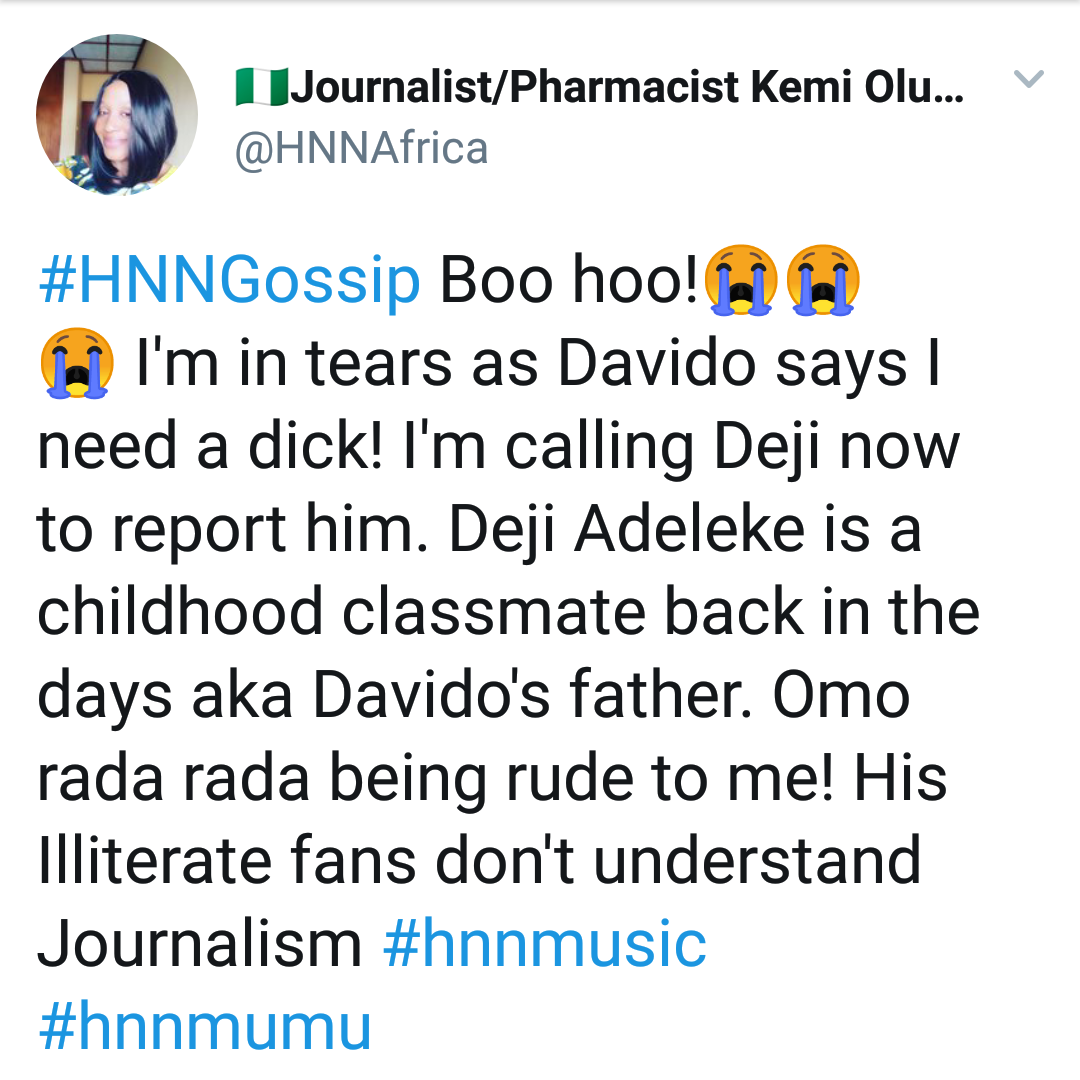Open the #HNNGossip hashtag
The width and height of the screenshot is (1080, 1080).
(x=229, y=283)
